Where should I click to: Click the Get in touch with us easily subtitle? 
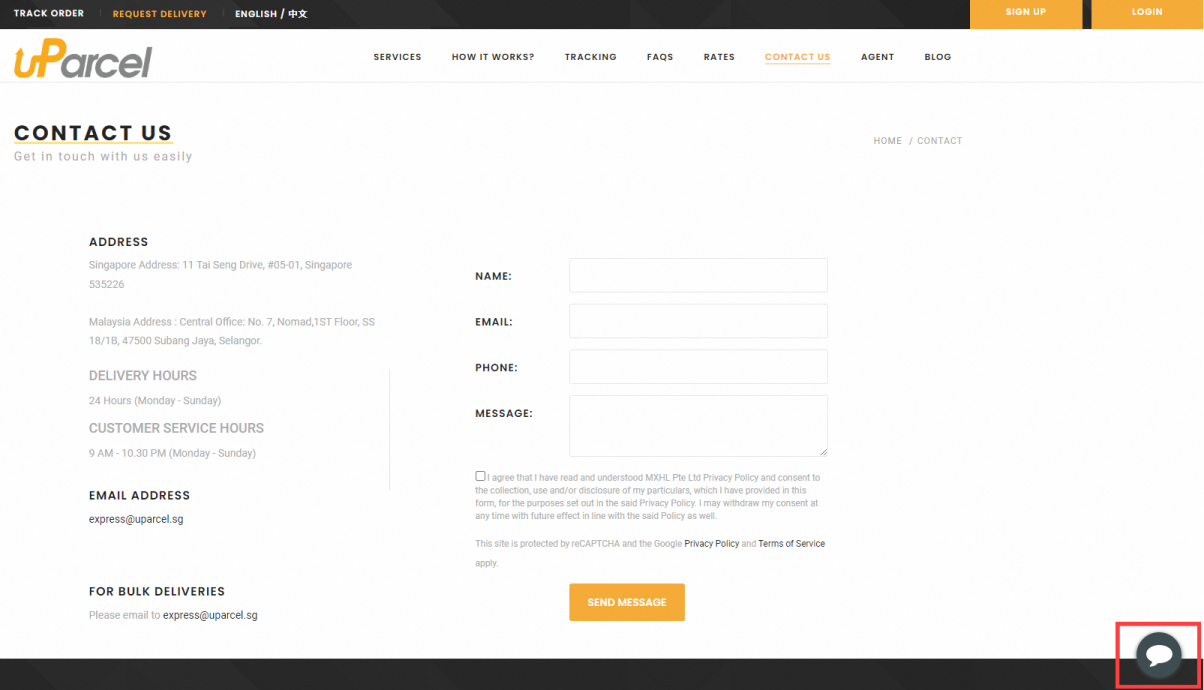(103, 157)
